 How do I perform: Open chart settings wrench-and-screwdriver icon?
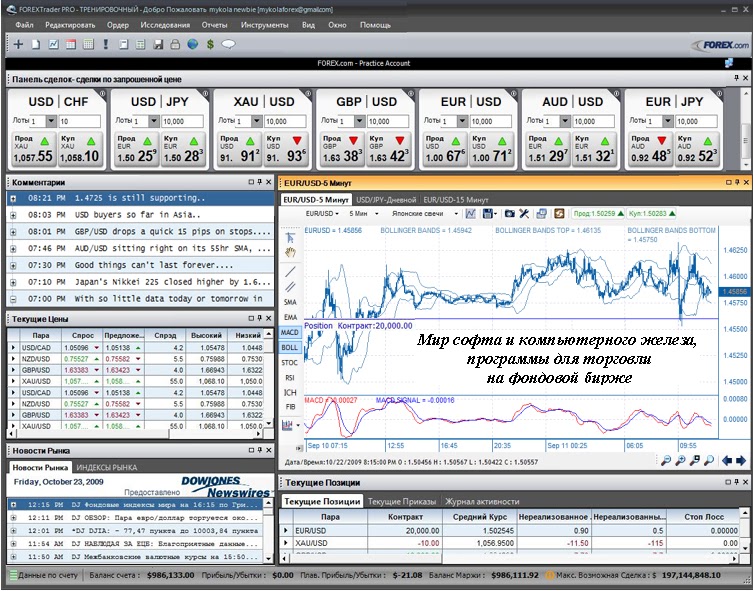coord(524,214)
